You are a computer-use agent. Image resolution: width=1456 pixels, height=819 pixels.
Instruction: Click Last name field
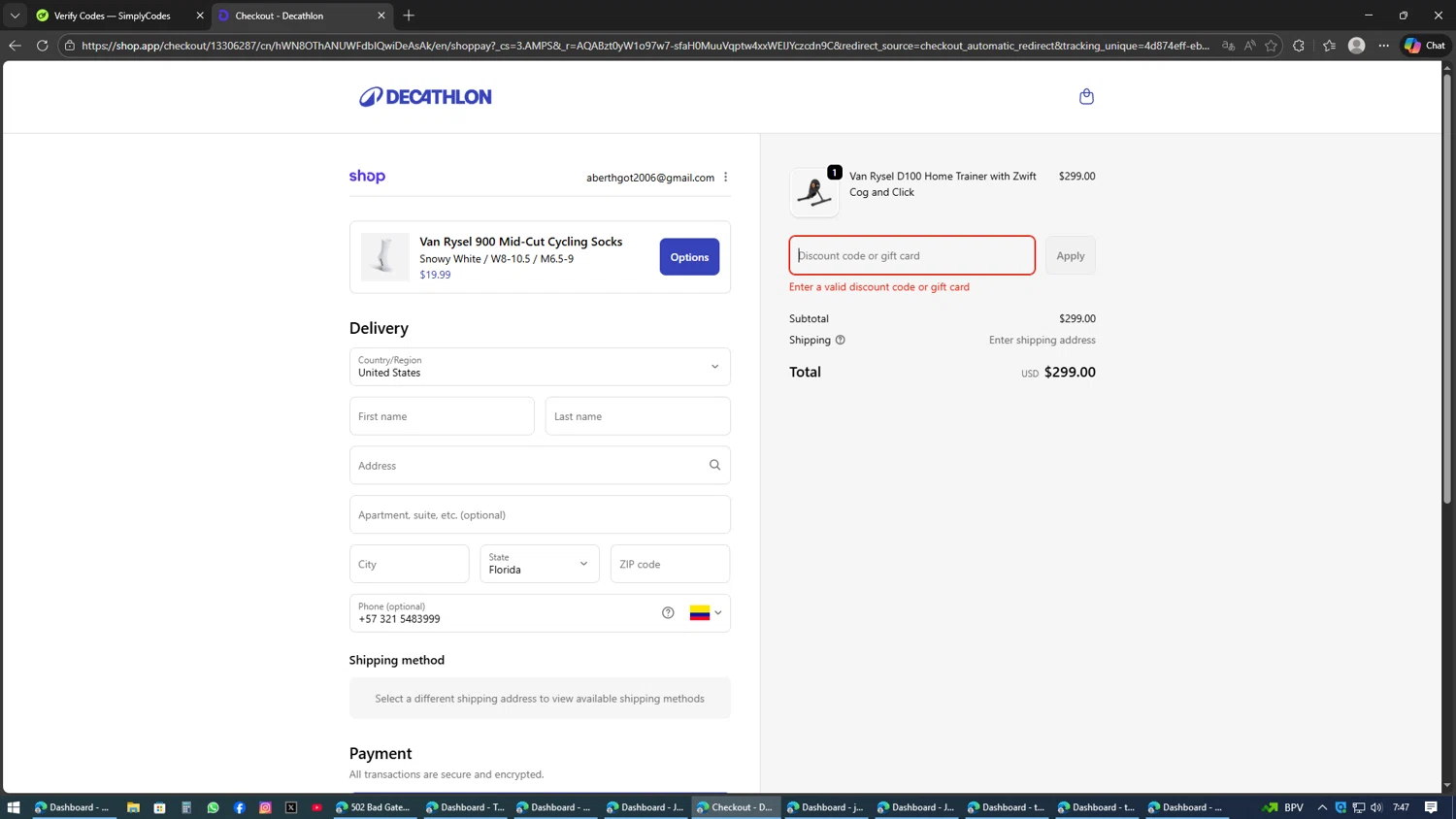click(638, 416)
